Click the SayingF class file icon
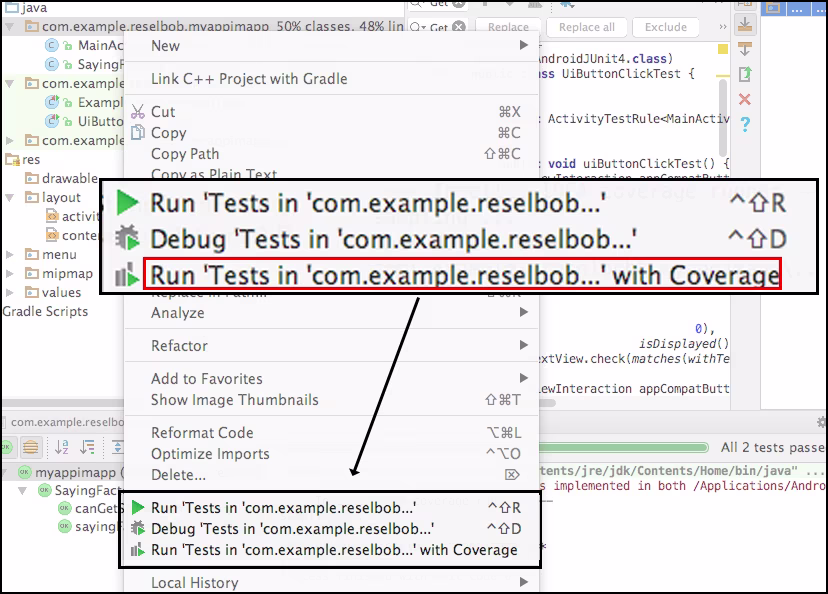The width and height of the screenshot is (828, 594). (x=52, y=64)
